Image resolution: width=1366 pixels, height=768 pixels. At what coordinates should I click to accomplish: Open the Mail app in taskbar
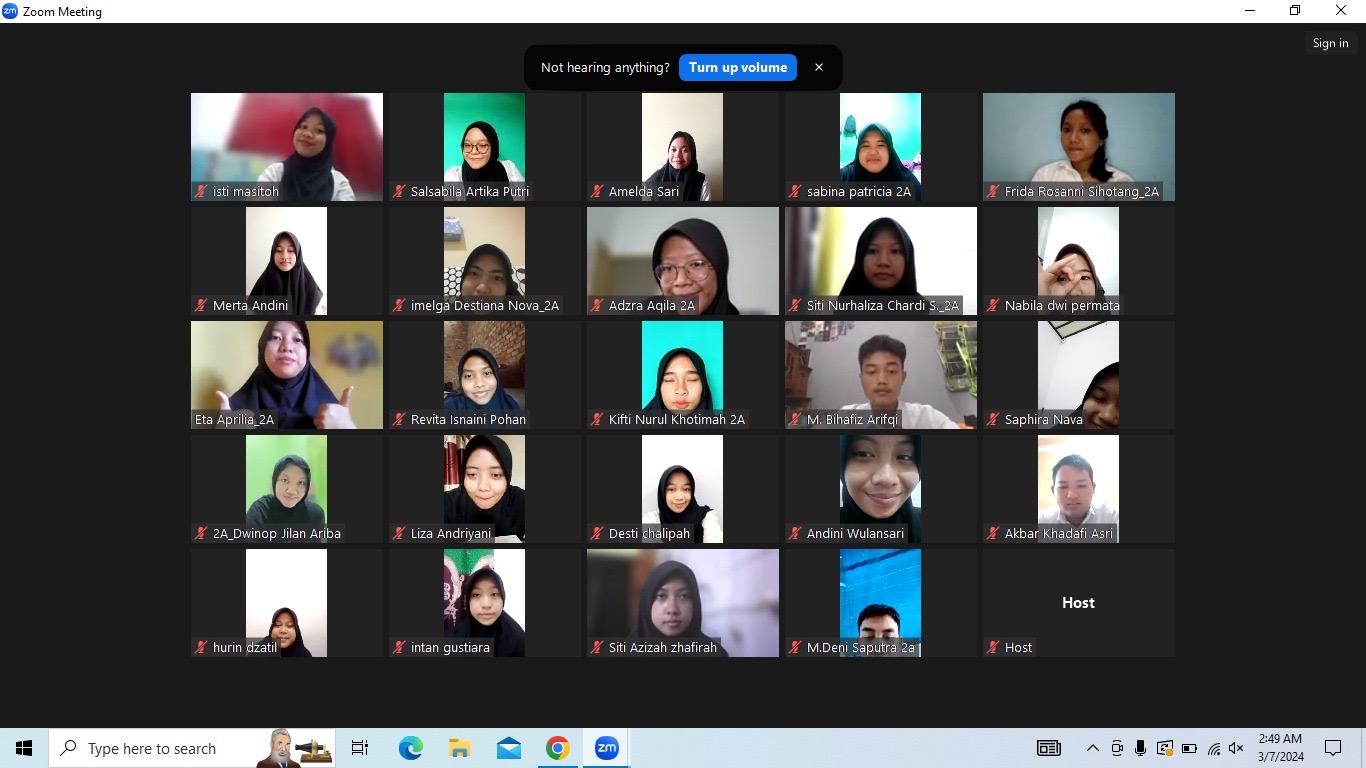click(x=509, y=748)
